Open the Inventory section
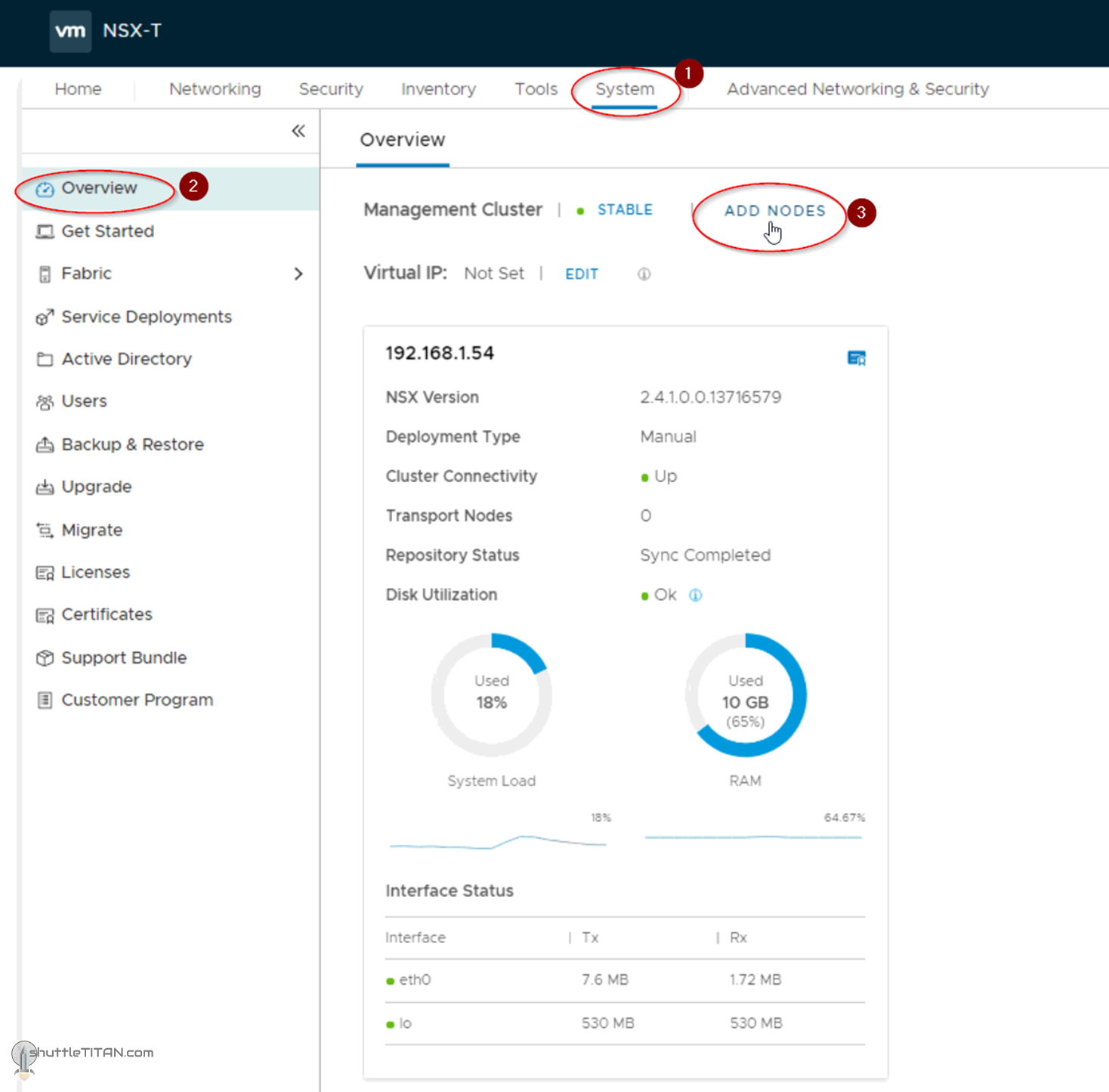This screenshot has width=1109, height=1092. [438, 88]
